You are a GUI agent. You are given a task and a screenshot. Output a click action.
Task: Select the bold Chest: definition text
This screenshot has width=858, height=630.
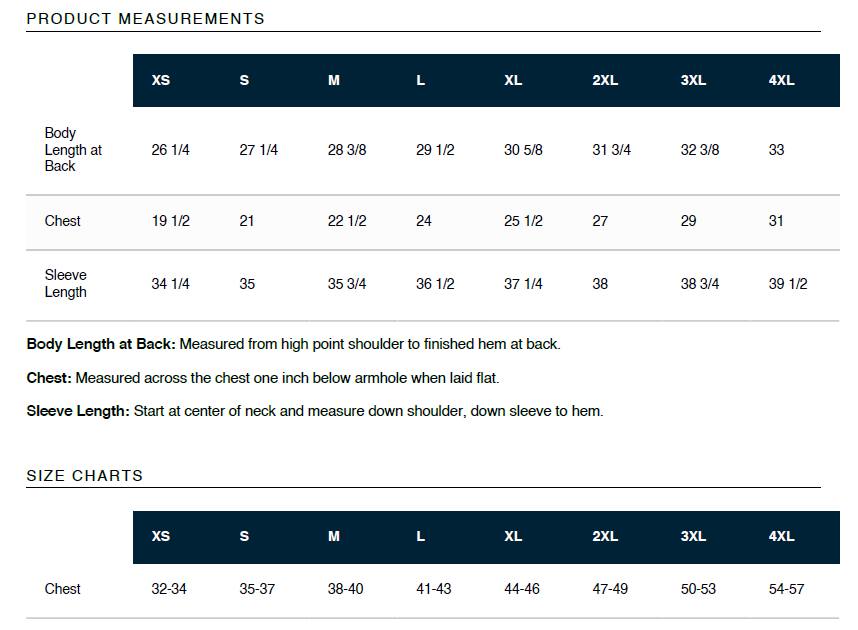pyautogui.click(x=49, y=378)
